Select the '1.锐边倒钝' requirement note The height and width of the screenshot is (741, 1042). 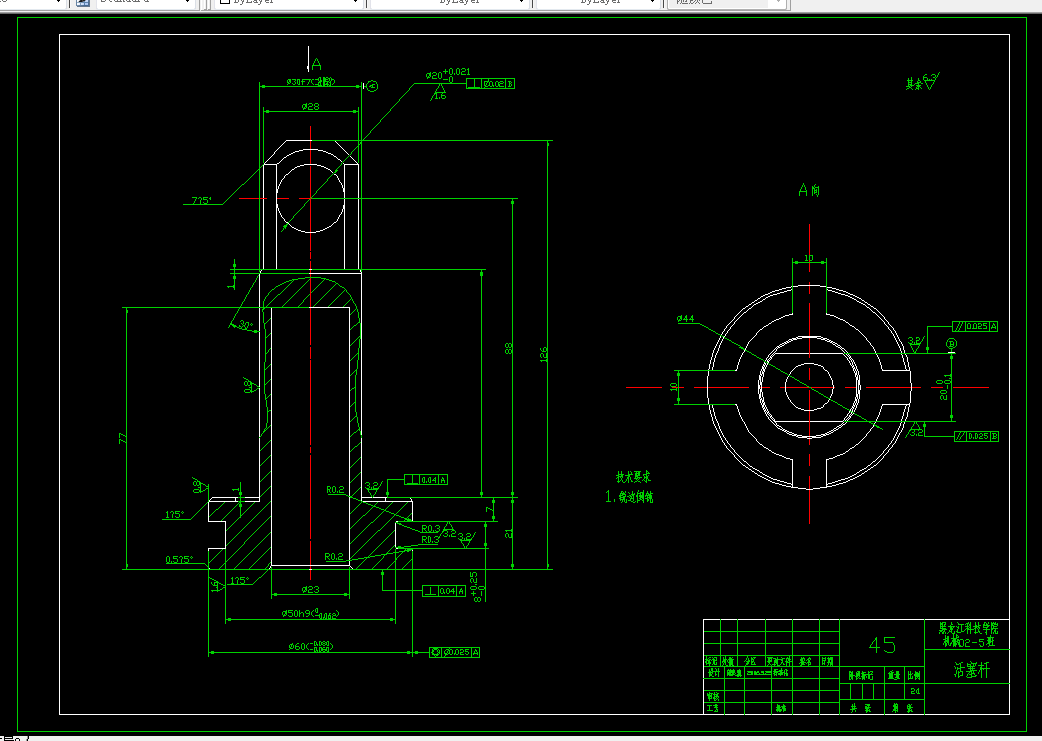click(629, 496)
